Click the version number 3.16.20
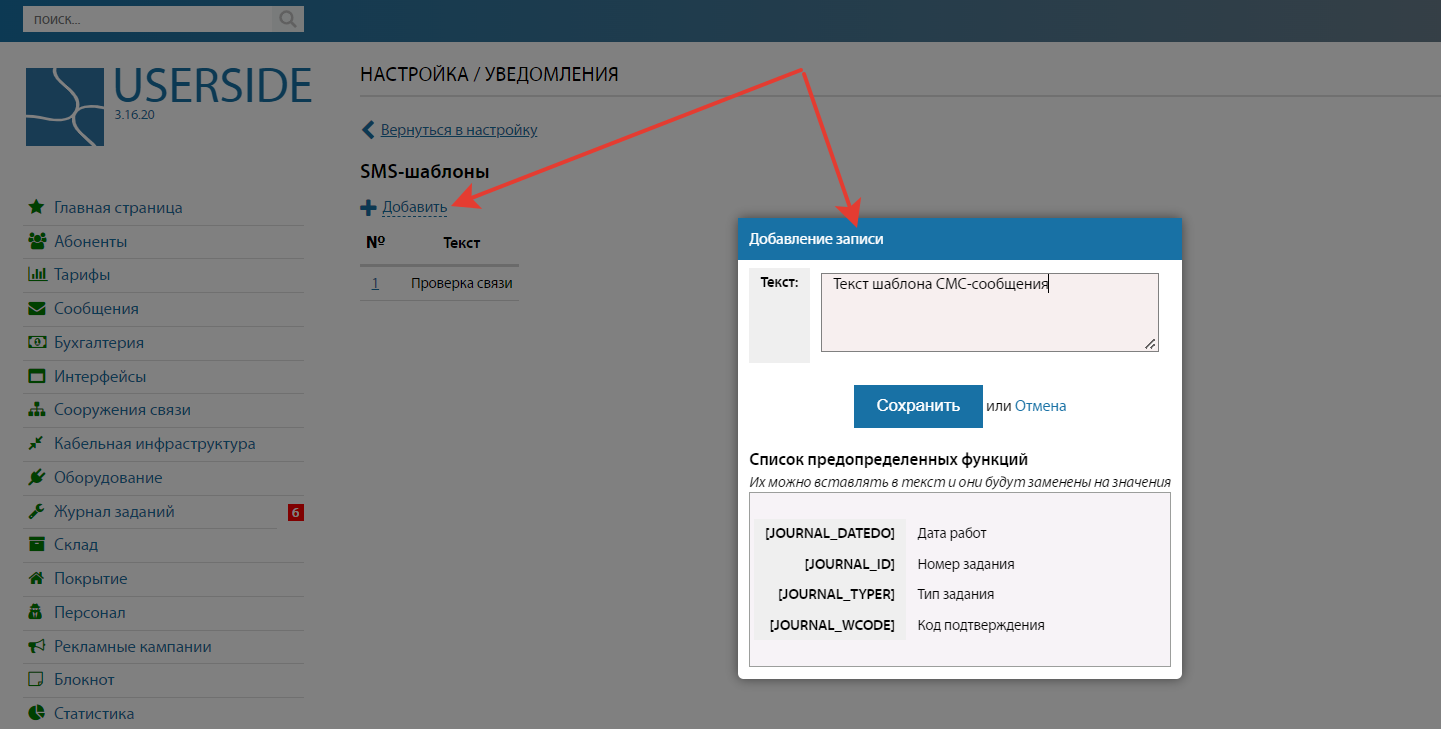 coord(134,115)
